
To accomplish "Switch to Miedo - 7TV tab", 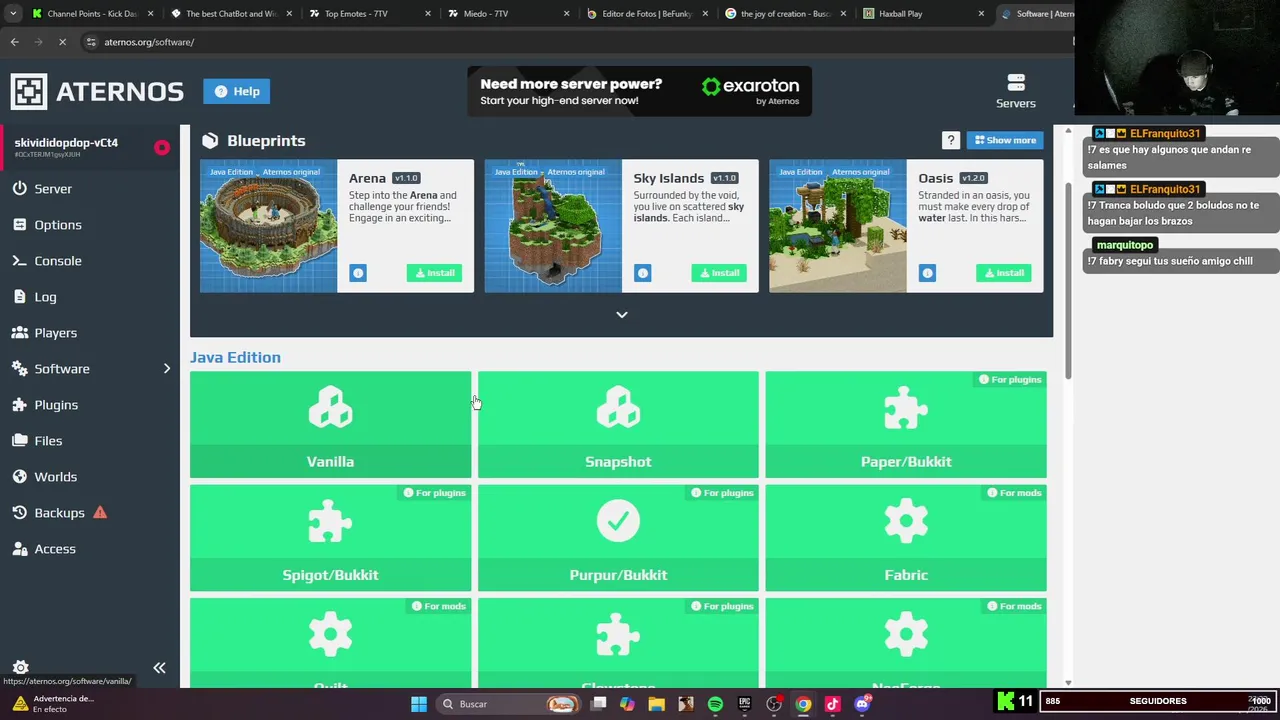I will pyautogui.click(x=506, y=14).
